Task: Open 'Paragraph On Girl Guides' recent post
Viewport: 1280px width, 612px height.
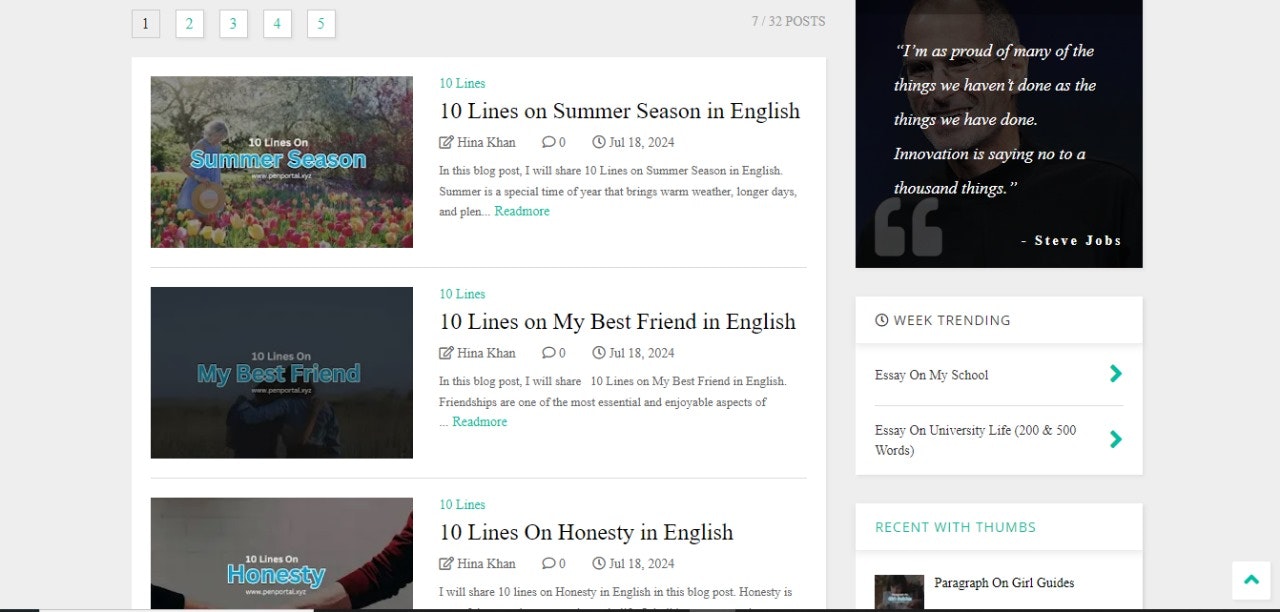Action: (1004, 583)
